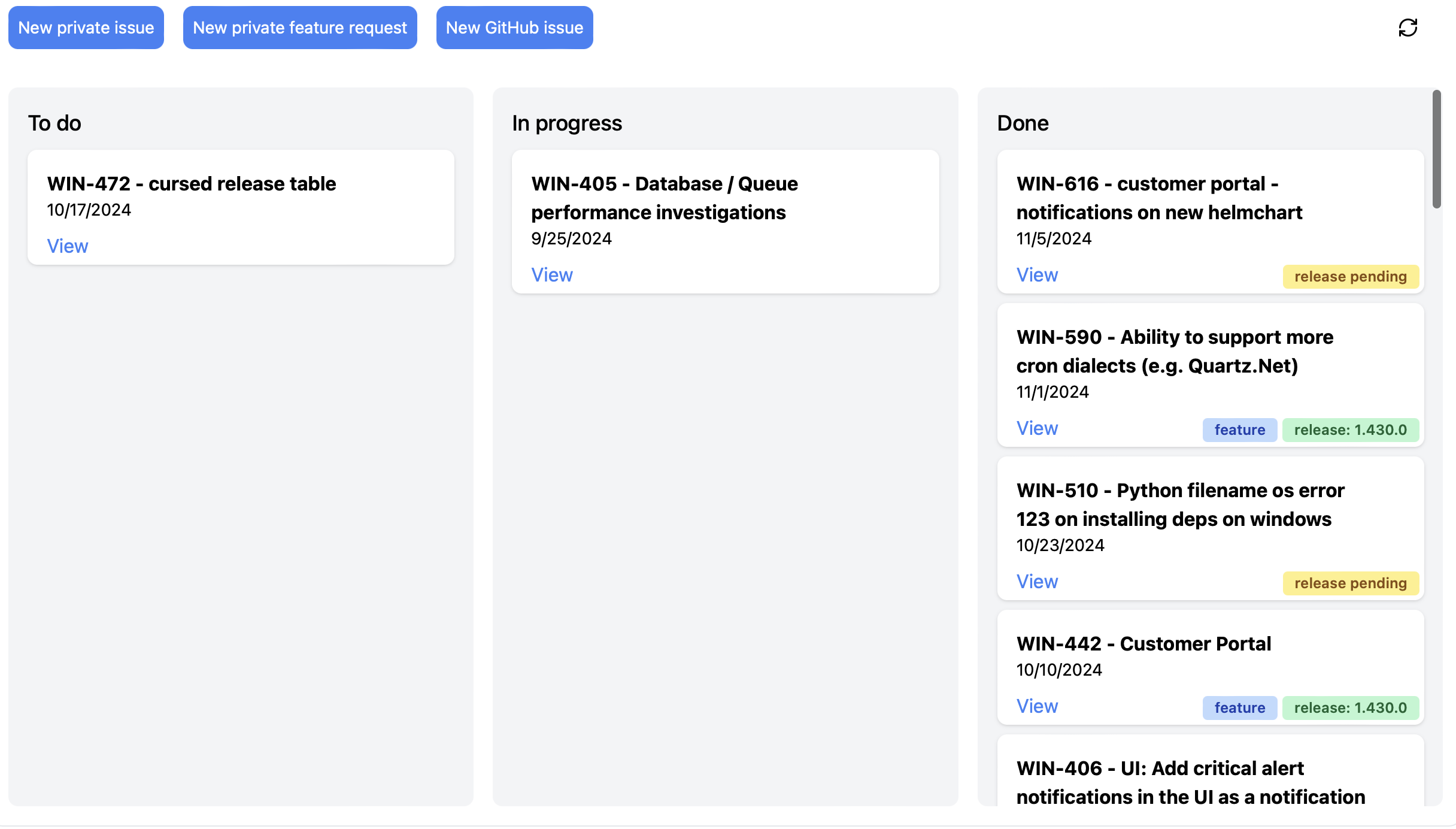Image resolution: width=1456 pixels, height=829 pixels.
Task: Click the In progress column header
Action: [x=566, y=122]
